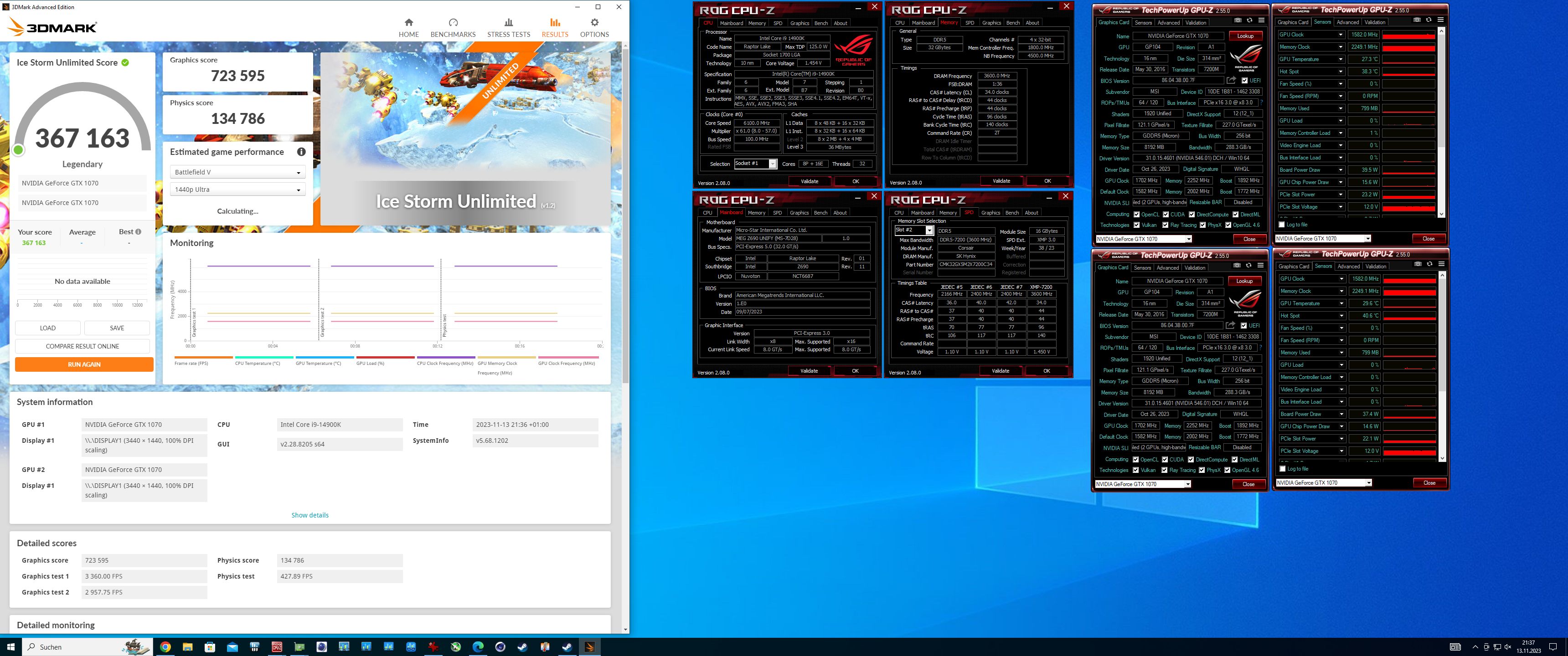Screen dimensions: 1568x656
Task: Open the Windows Start menu
Action: [x=10, y=647]
